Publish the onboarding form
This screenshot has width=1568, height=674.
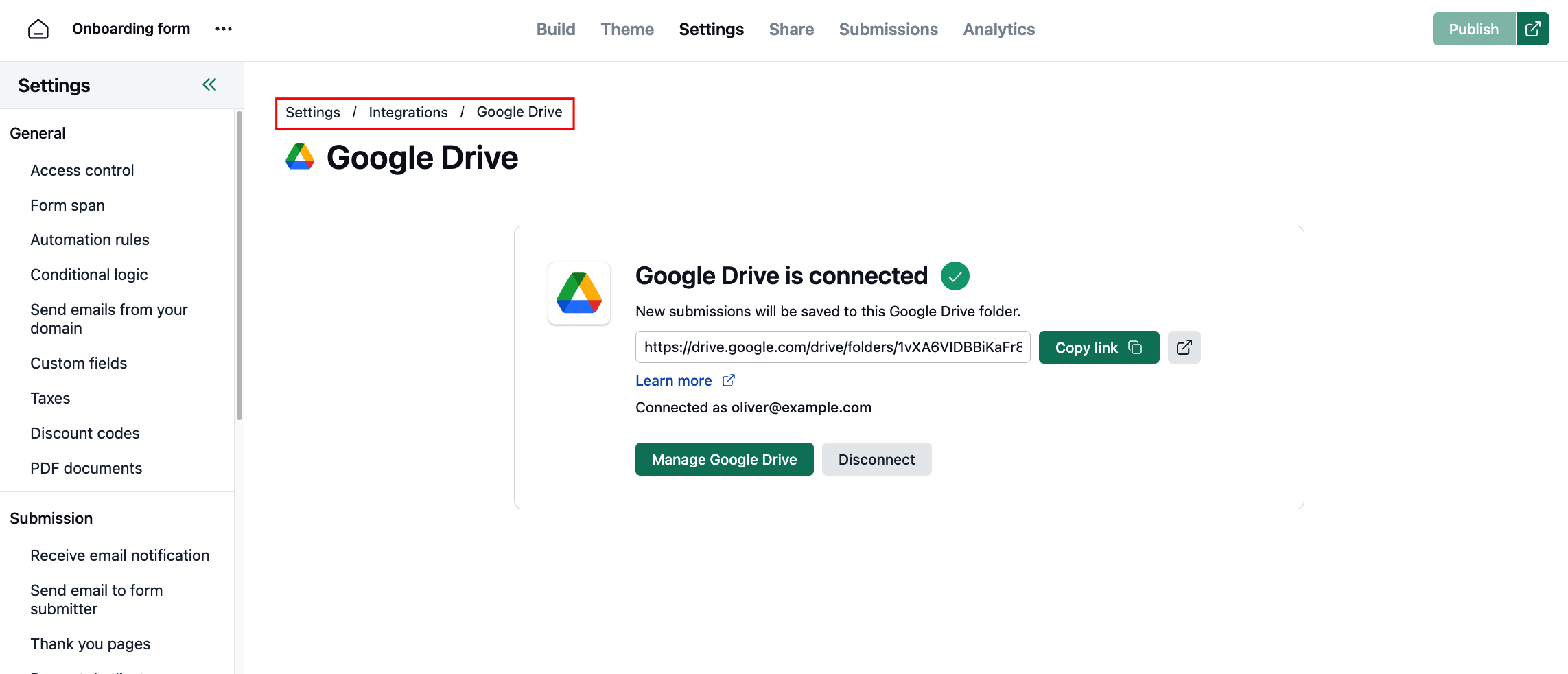(1474, 29)
